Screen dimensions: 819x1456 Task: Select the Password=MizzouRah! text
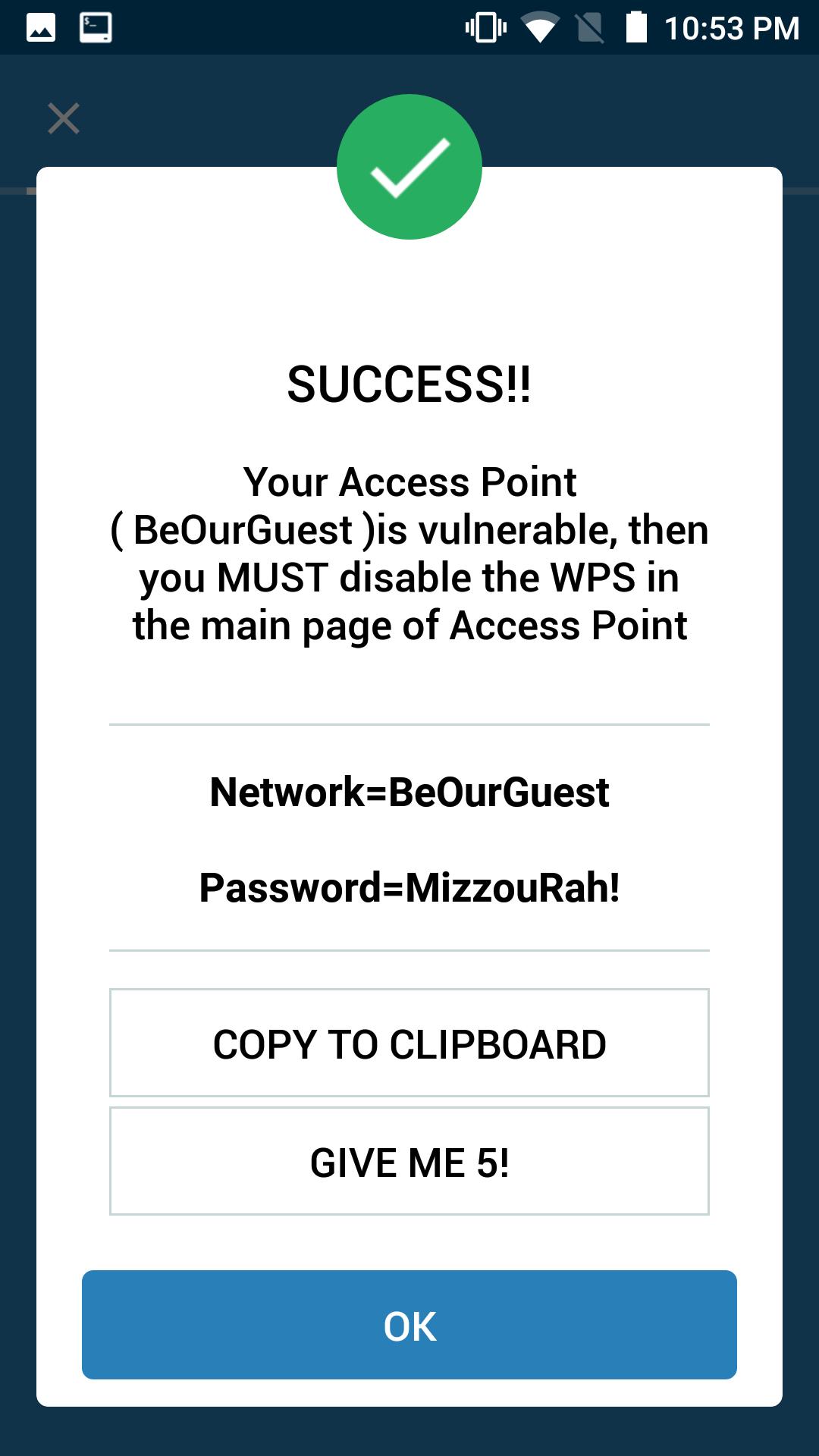[409, 887]
